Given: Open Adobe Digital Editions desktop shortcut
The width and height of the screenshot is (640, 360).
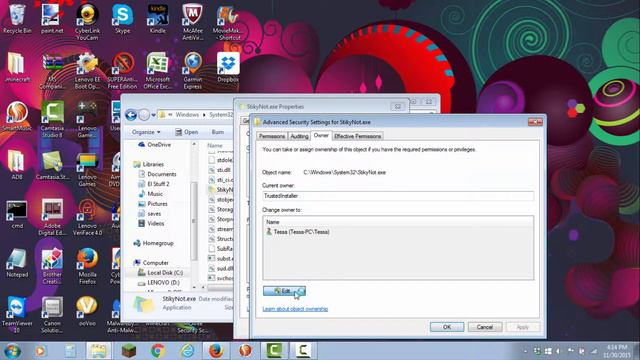Looking at the screenshot, I should pyautogui.click(x=52, y=217).
